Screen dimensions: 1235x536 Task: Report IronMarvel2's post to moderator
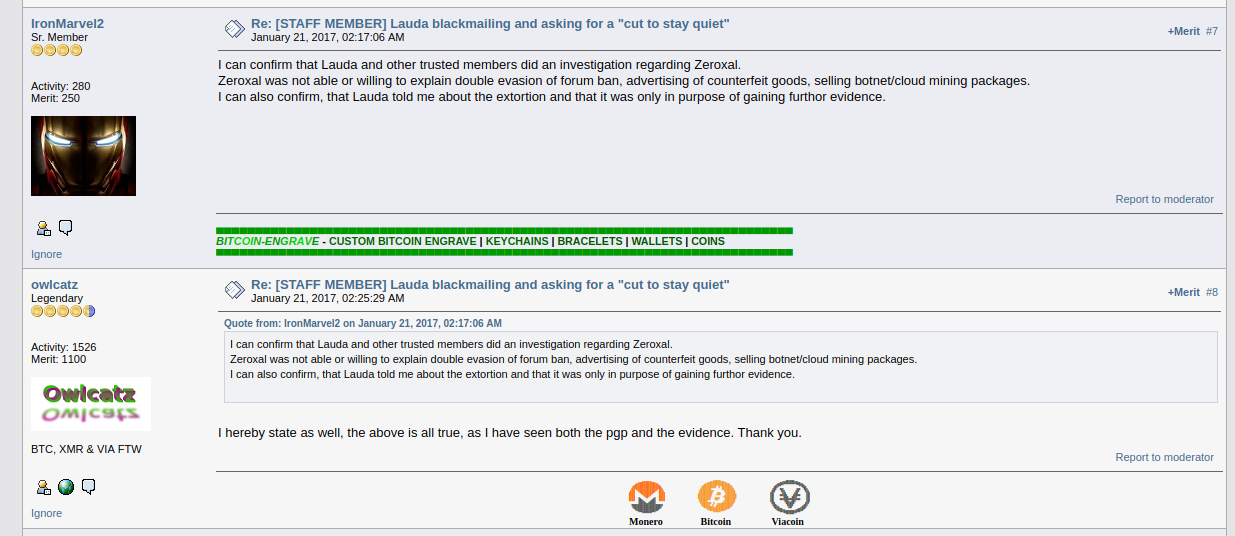point(1164,199)
